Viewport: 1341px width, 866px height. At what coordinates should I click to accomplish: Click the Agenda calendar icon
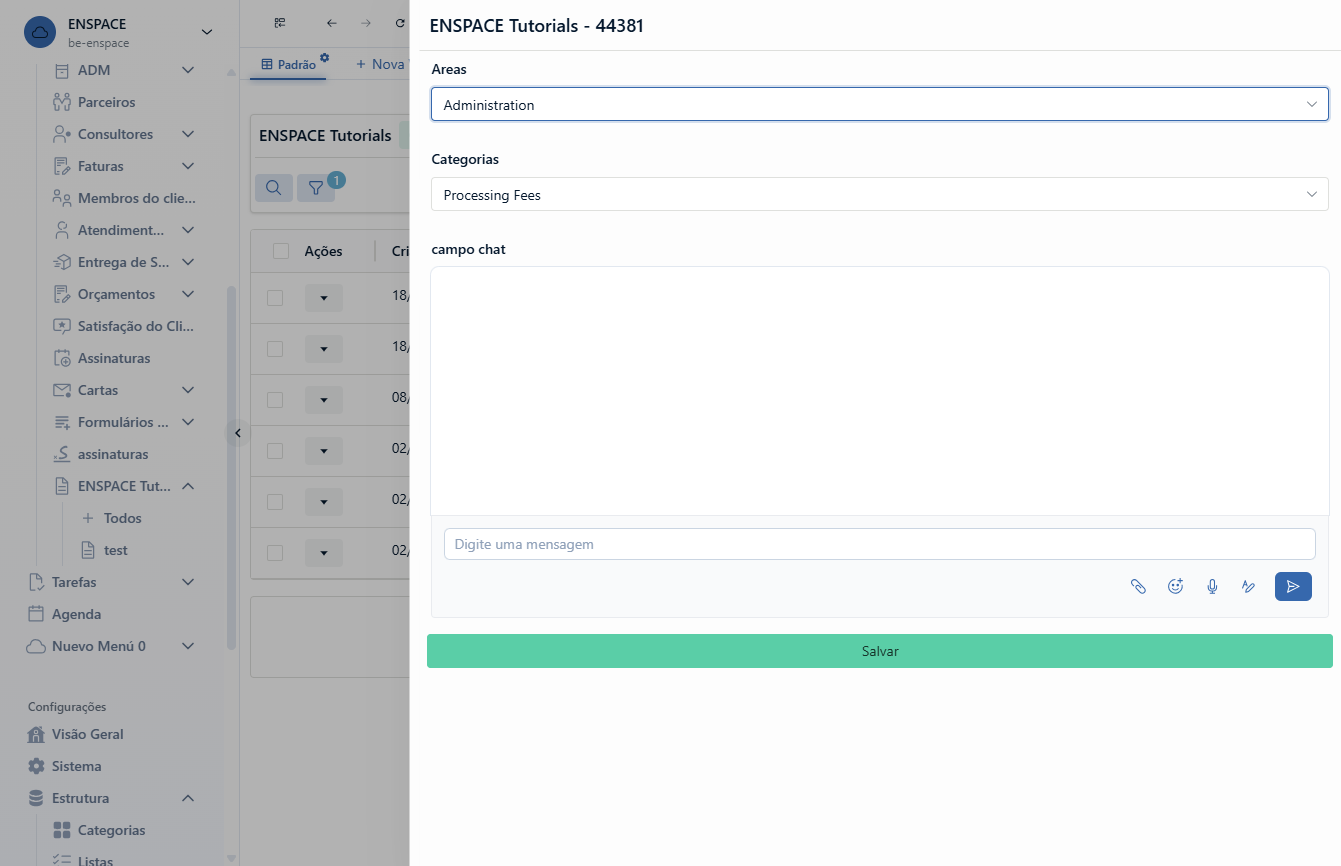(36, 614)
